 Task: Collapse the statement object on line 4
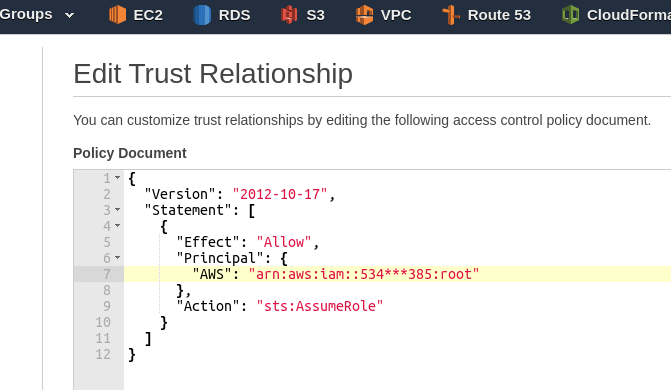tap(117, 226)
